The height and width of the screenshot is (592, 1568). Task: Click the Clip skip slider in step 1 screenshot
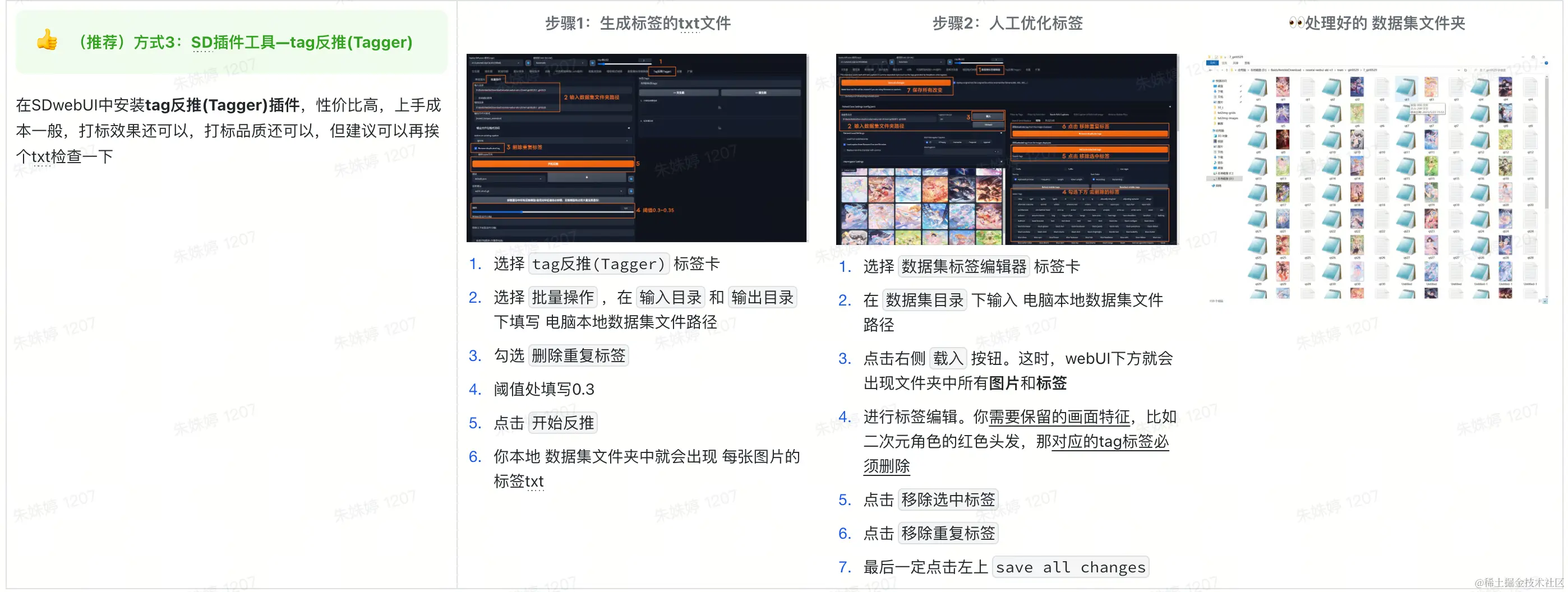625,64
